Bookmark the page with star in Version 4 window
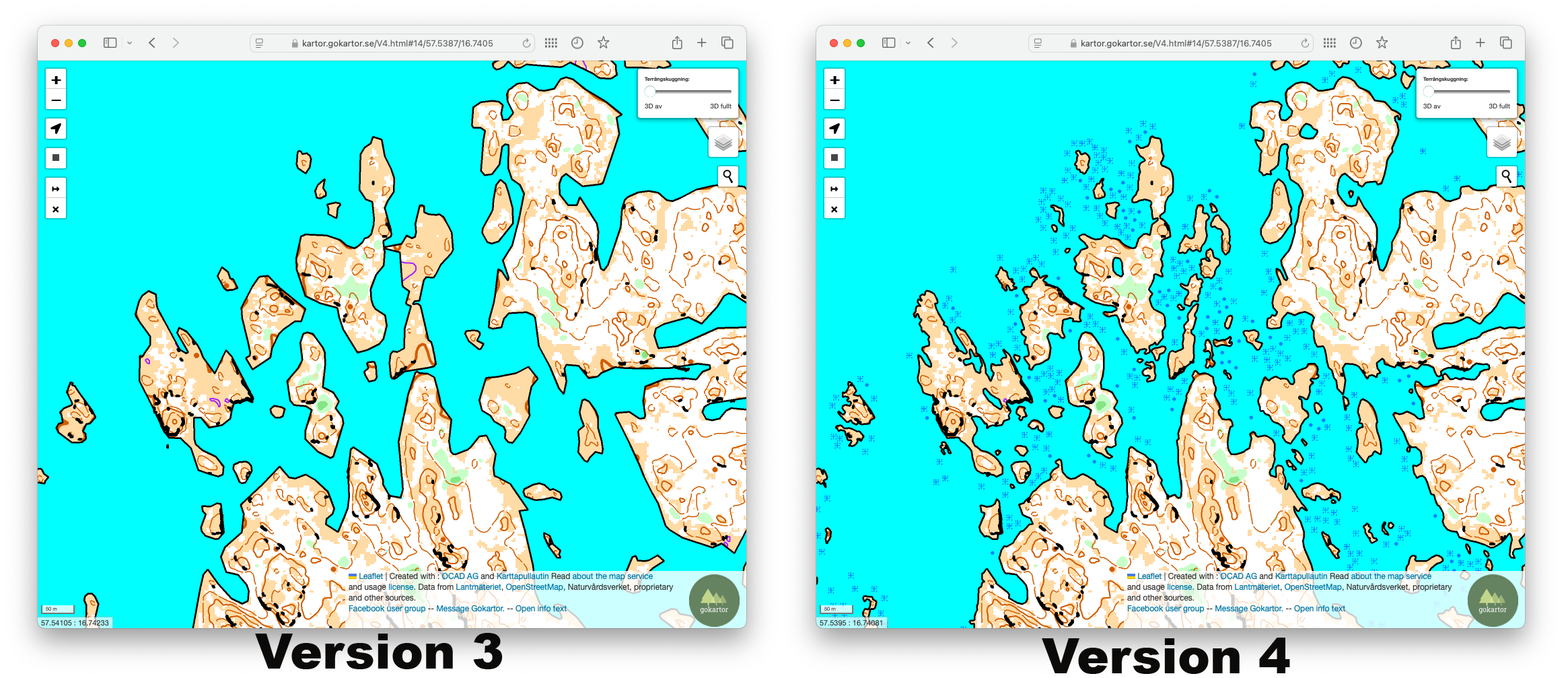 tap(1382, 43)
